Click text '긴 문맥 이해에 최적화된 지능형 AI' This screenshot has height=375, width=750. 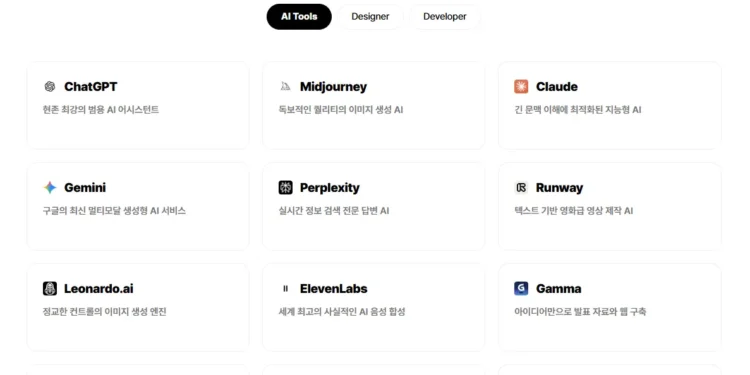click(x=578, y=110)
